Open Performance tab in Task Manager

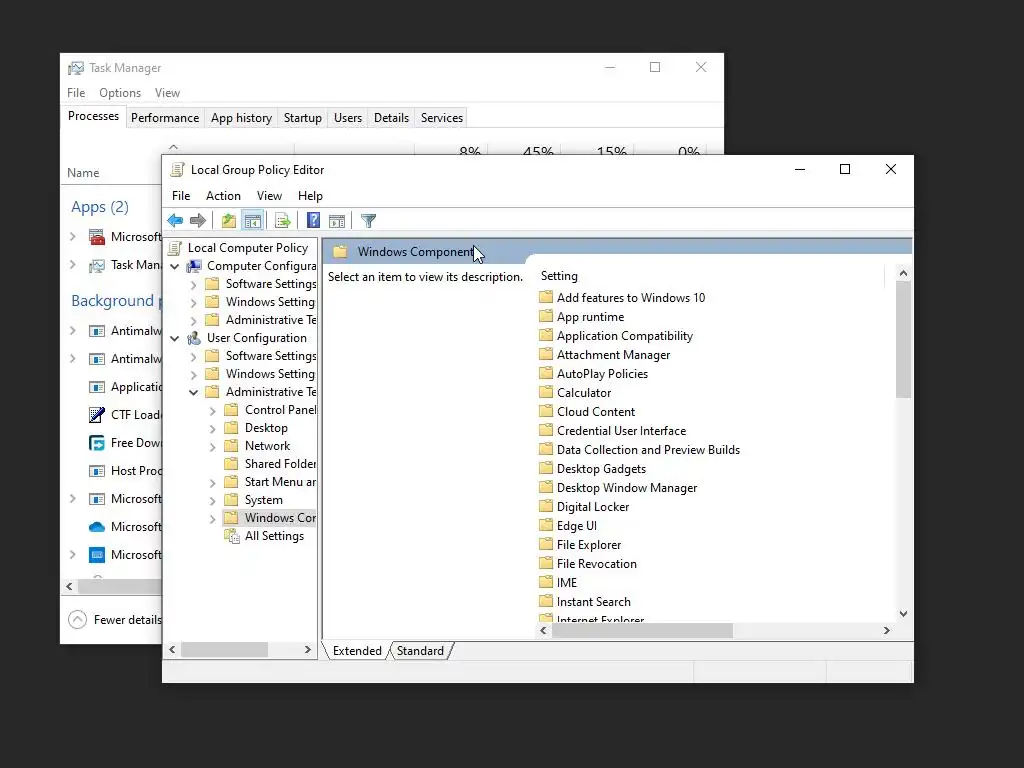coord(165,118)
